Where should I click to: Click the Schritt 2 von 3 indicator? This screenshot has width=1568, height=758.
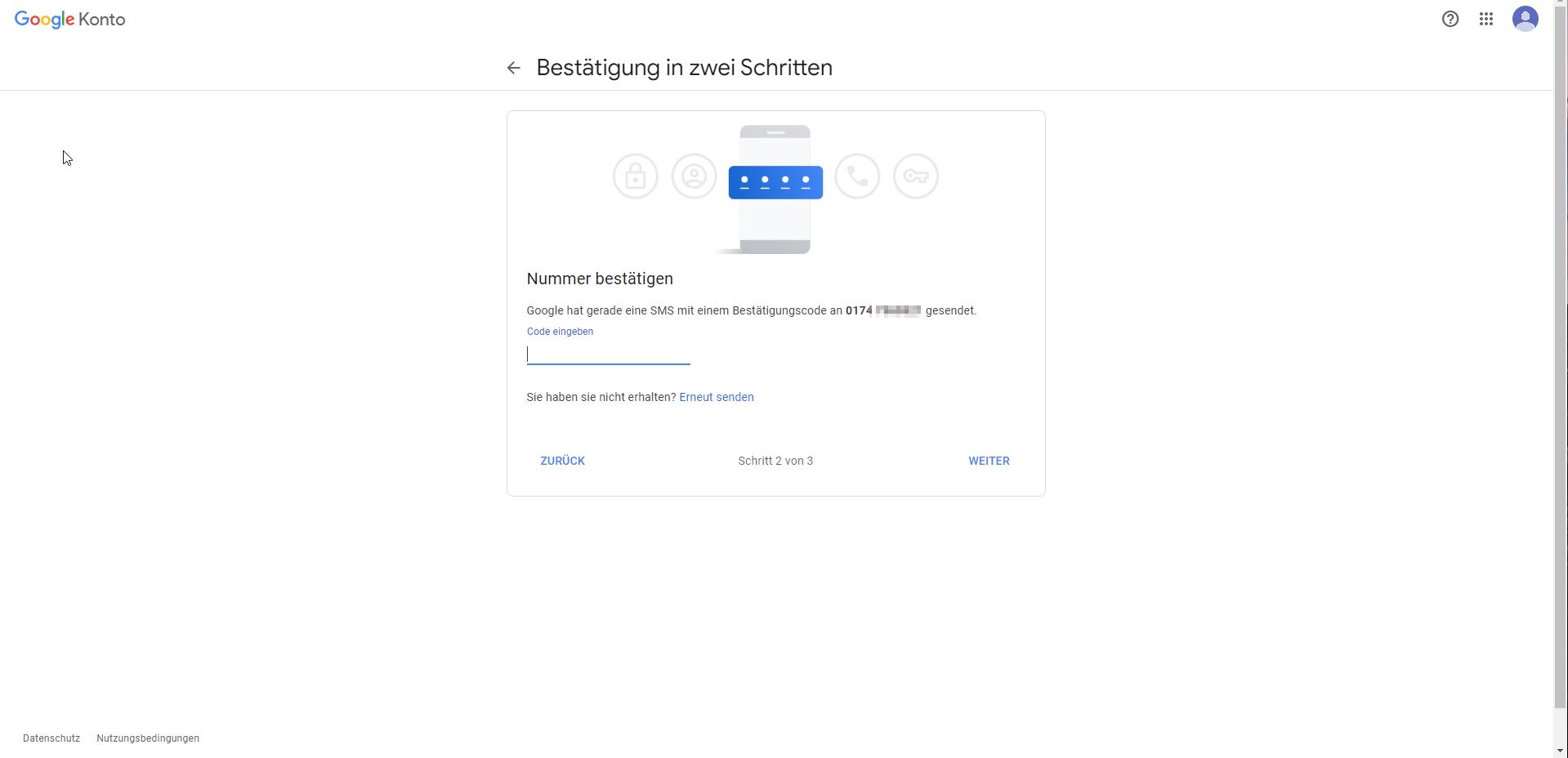[775, 461]
